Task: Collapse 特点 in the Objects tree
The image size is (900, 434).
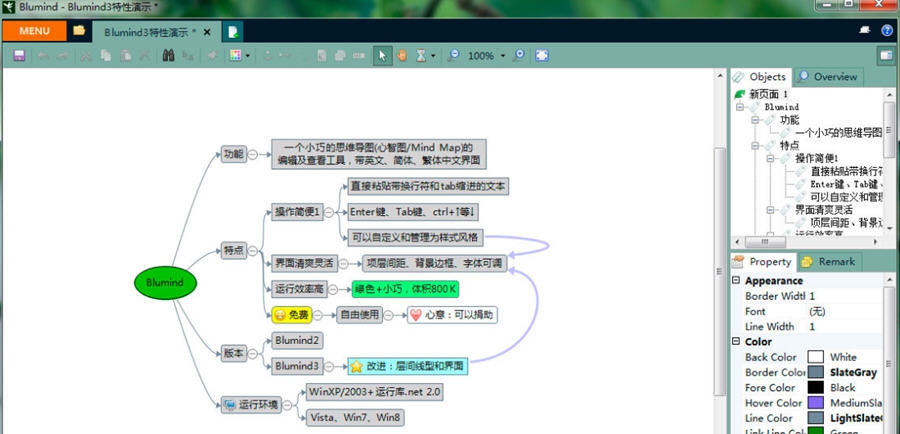Action: tap(755, 146)
